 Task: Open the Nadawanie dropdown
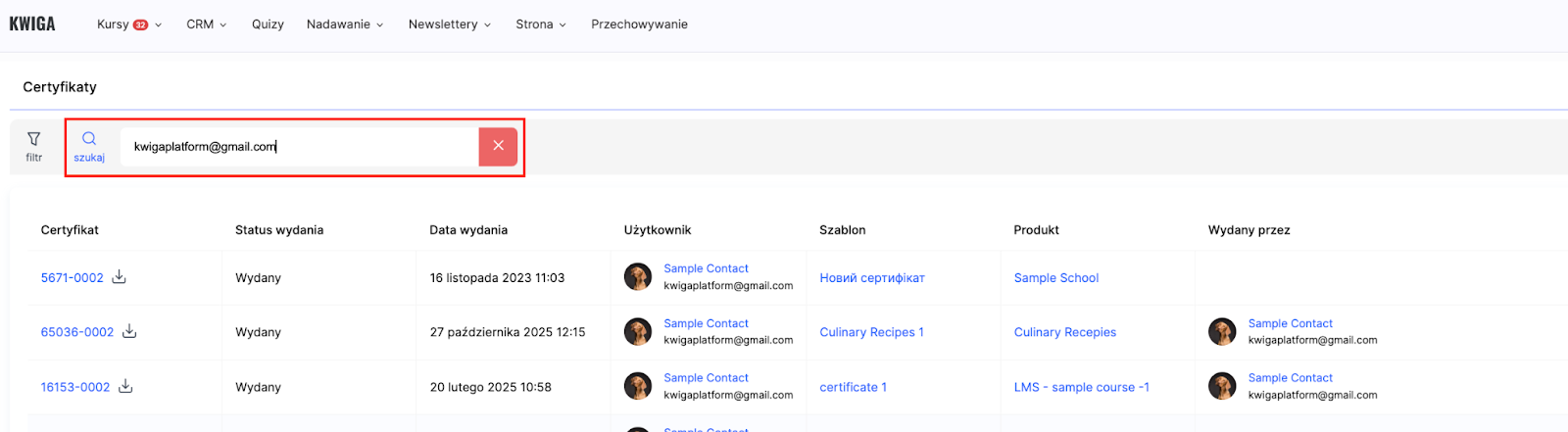(344, 24)
